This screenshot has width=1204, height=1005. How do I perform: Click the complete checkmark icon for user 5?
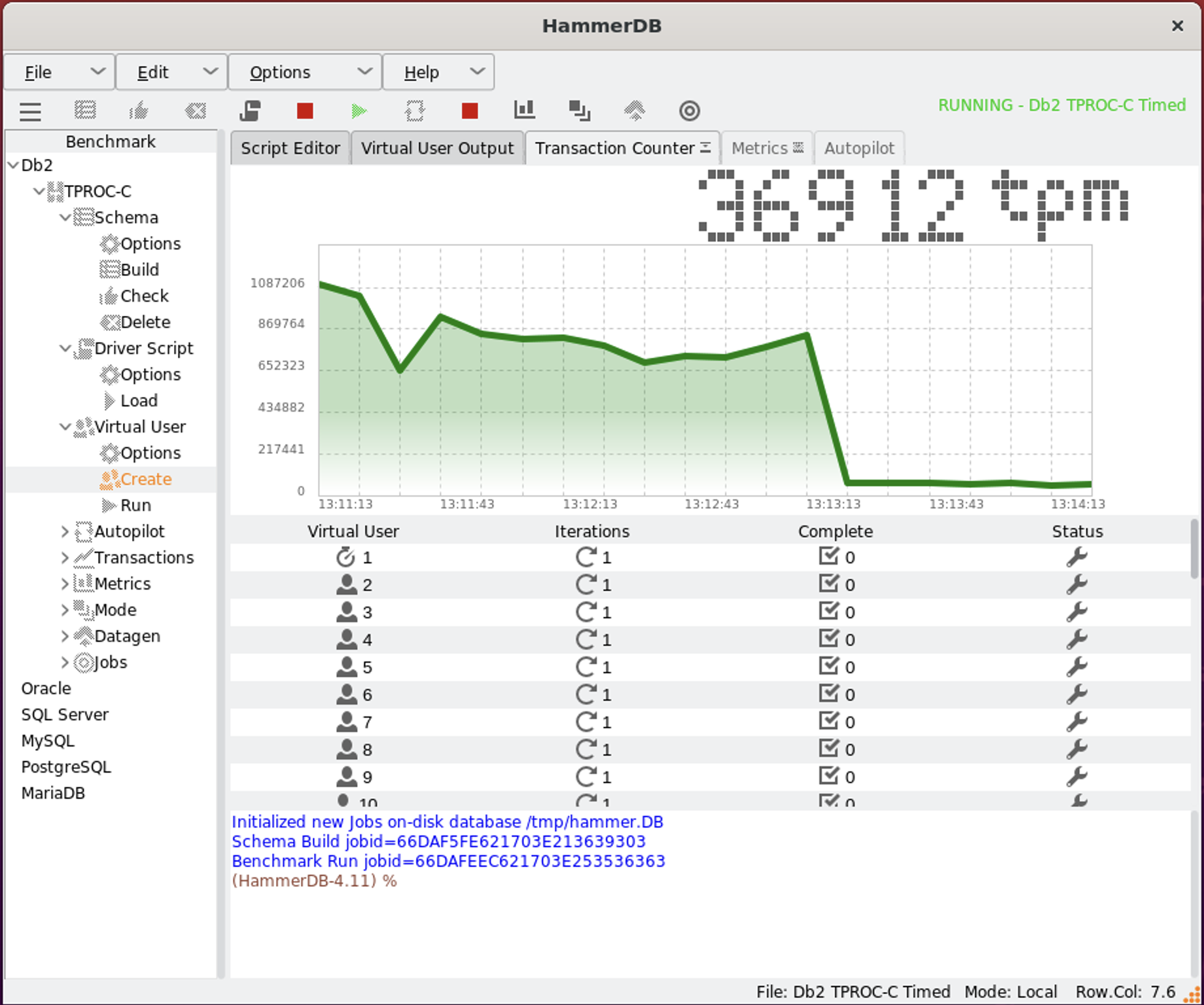pos(829,666)
